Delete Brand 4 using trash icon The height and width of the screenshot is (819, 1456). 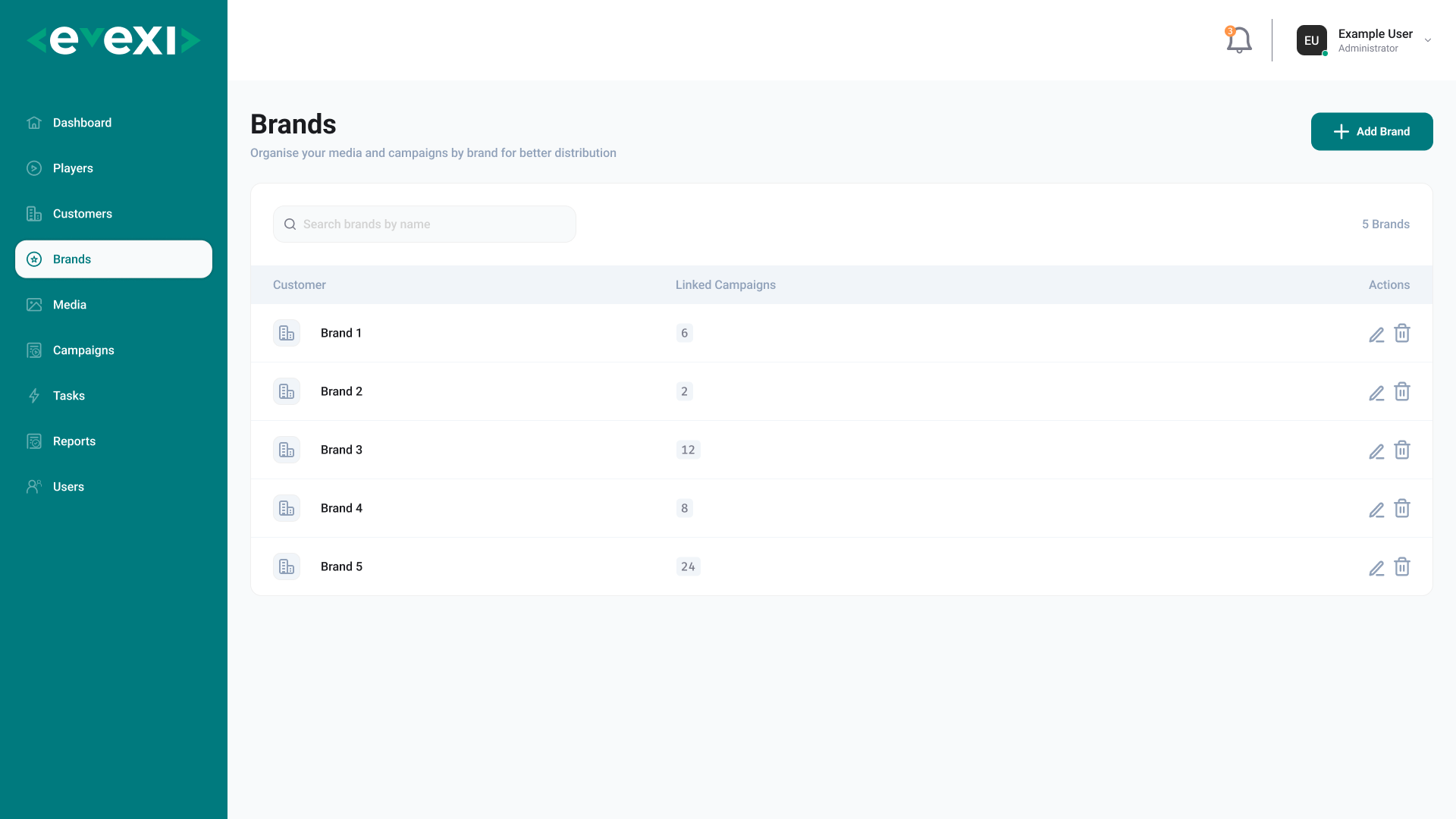click(x=1402, y=508)
